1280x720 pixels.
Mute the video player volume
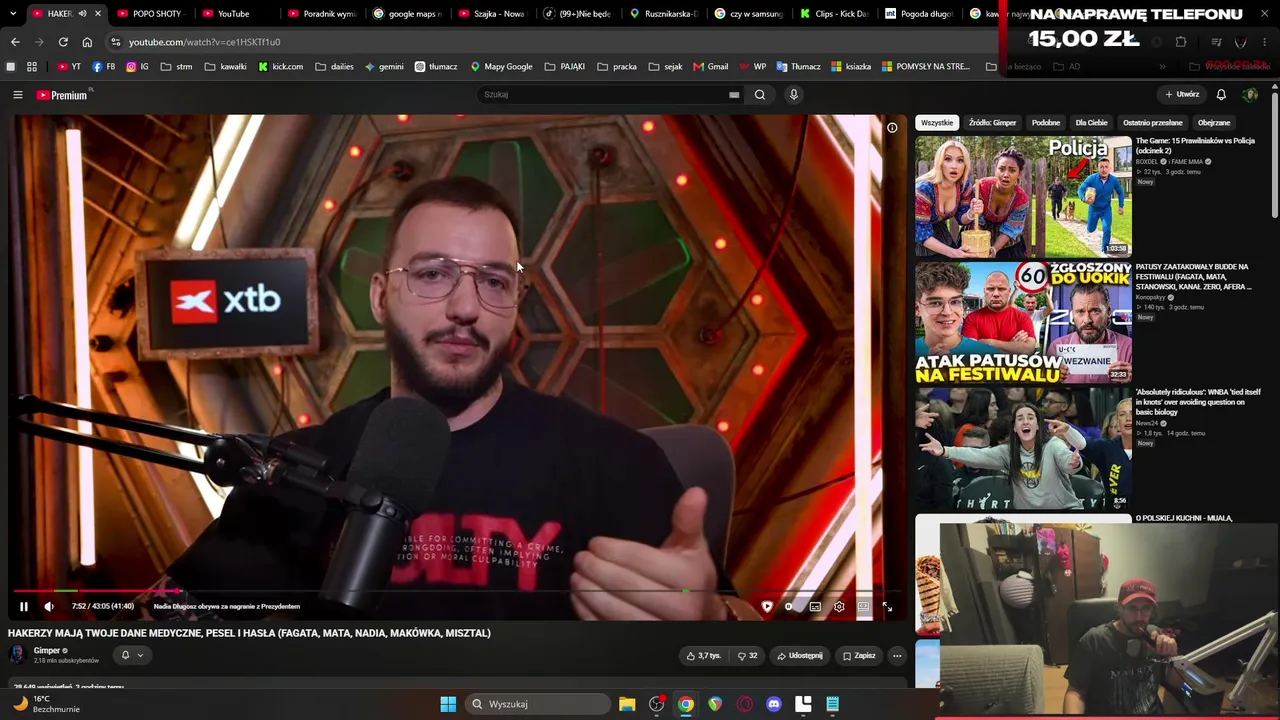pos(49,606)
